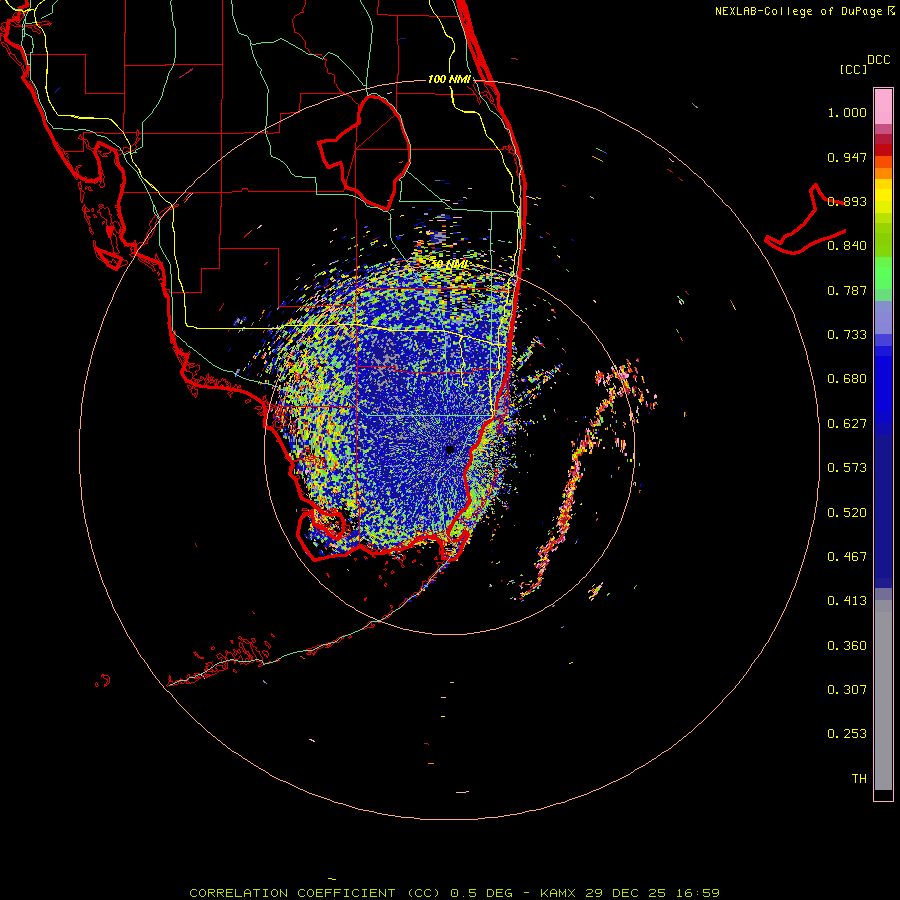The width and height of the screenshot is (900, 900).
Task: Pick the gray segment of the color bar
Action: point(883,695)
